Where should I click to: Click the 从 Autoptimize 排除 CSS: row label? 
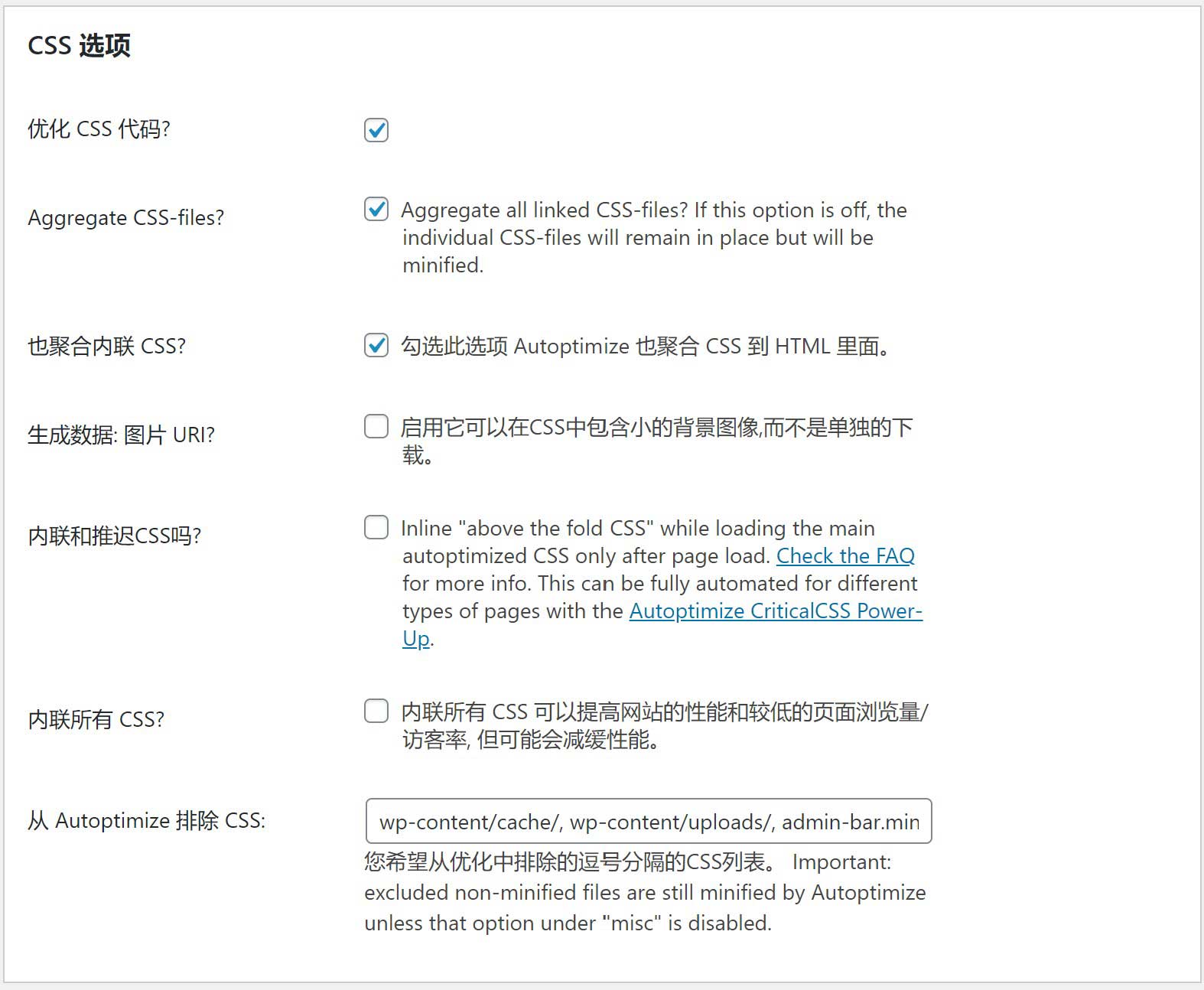click(147, 821)
